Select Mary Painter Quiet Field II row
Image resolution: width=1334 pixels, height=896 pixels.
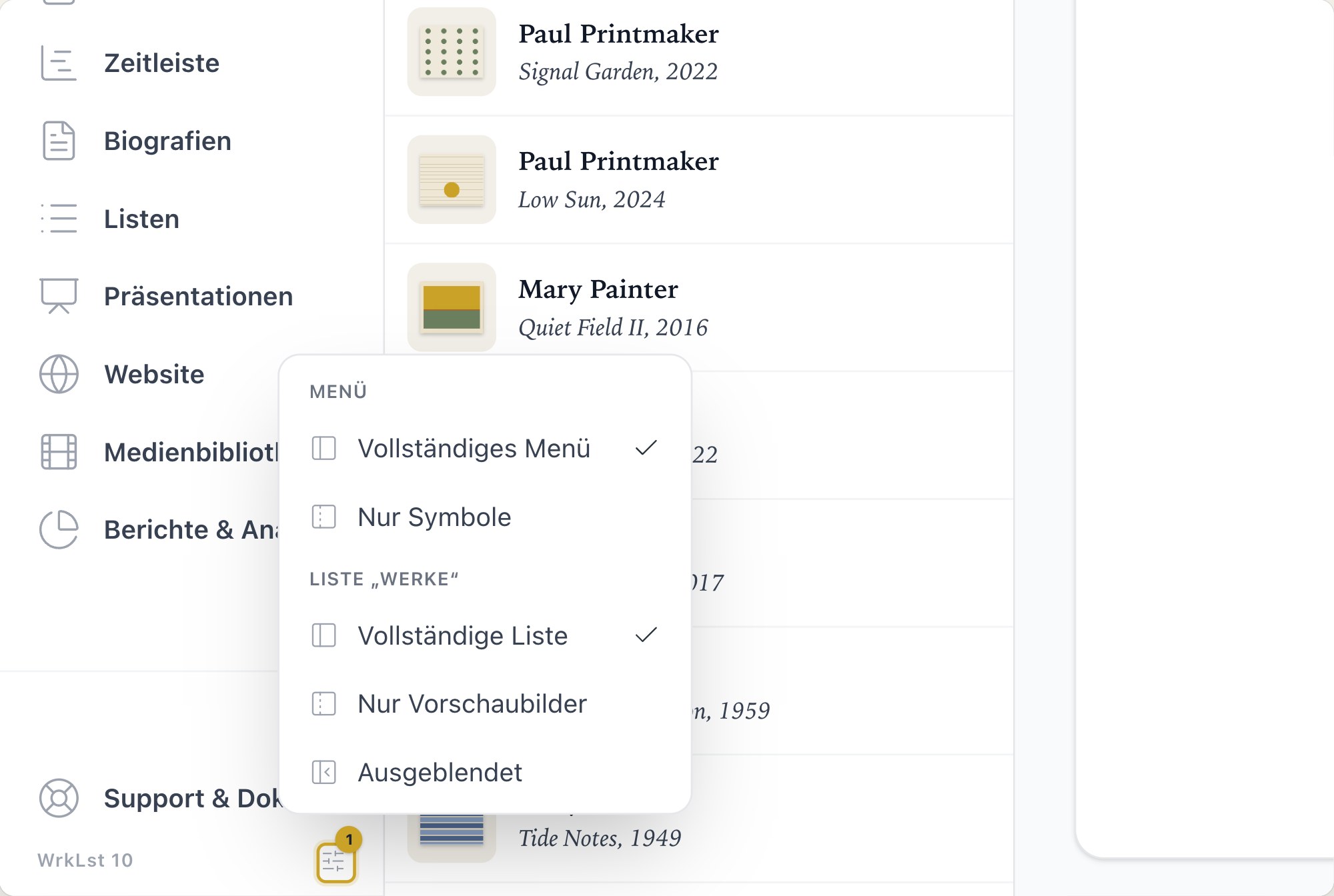tap(699, 307)
